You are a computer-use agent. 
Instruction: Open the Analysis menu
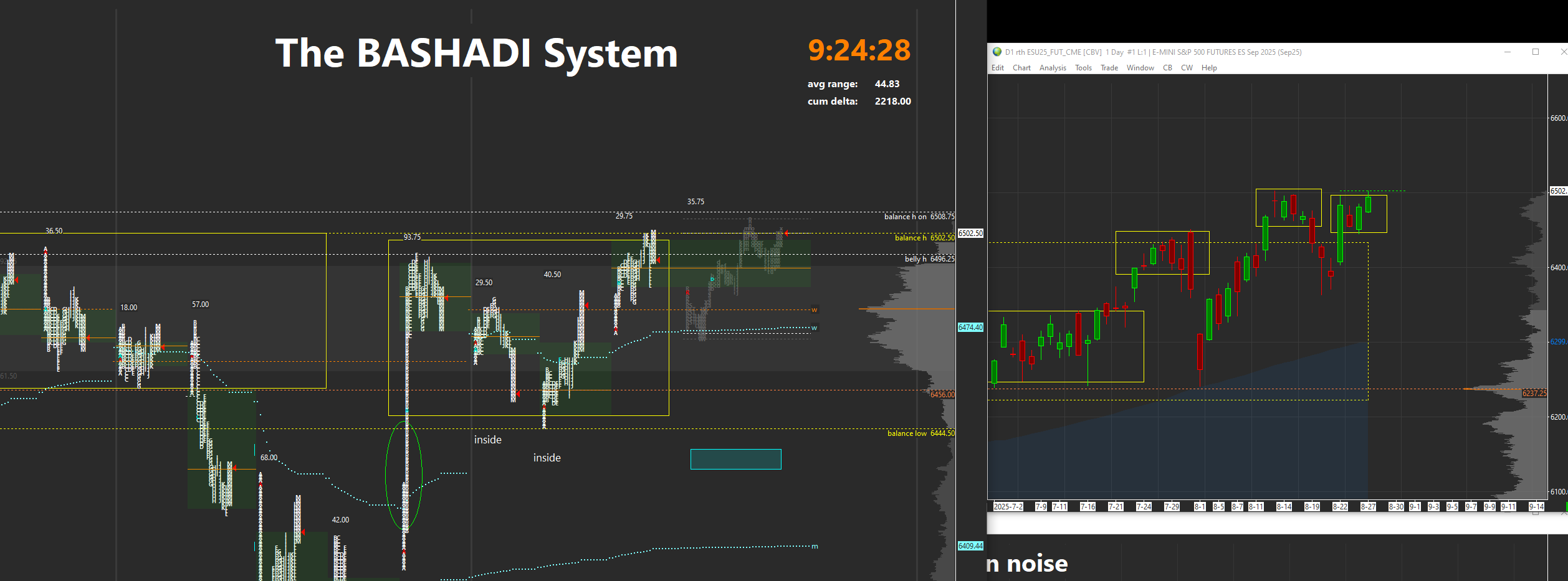point(1053,68)
